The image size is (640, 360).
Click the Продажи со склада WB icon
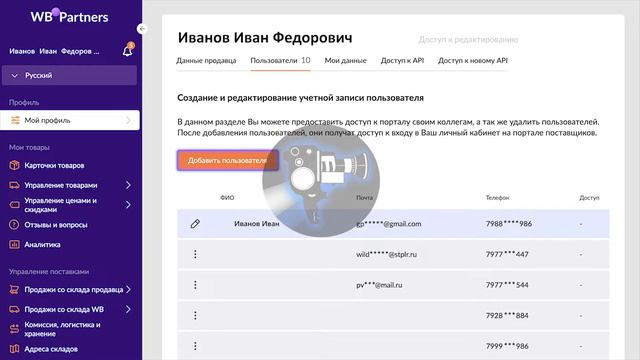14,309
